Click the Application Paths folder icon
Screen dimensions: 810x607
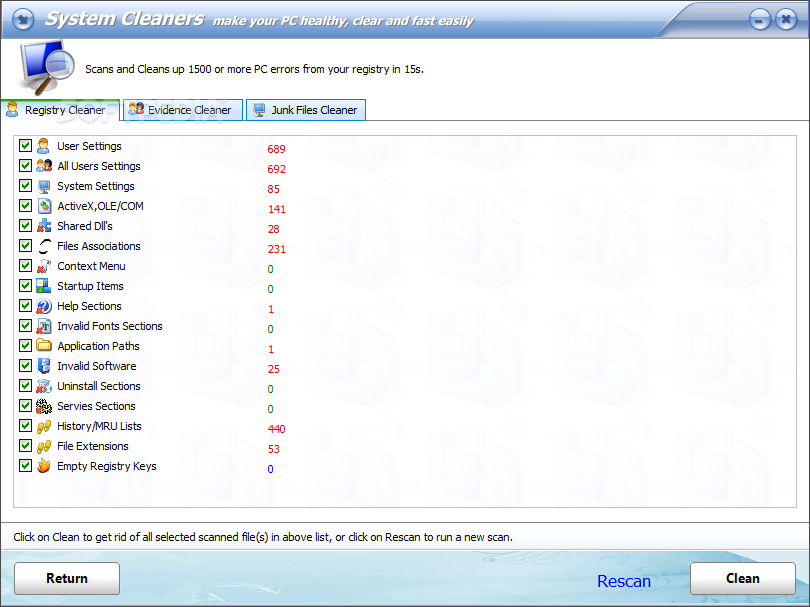coord(44,346)
